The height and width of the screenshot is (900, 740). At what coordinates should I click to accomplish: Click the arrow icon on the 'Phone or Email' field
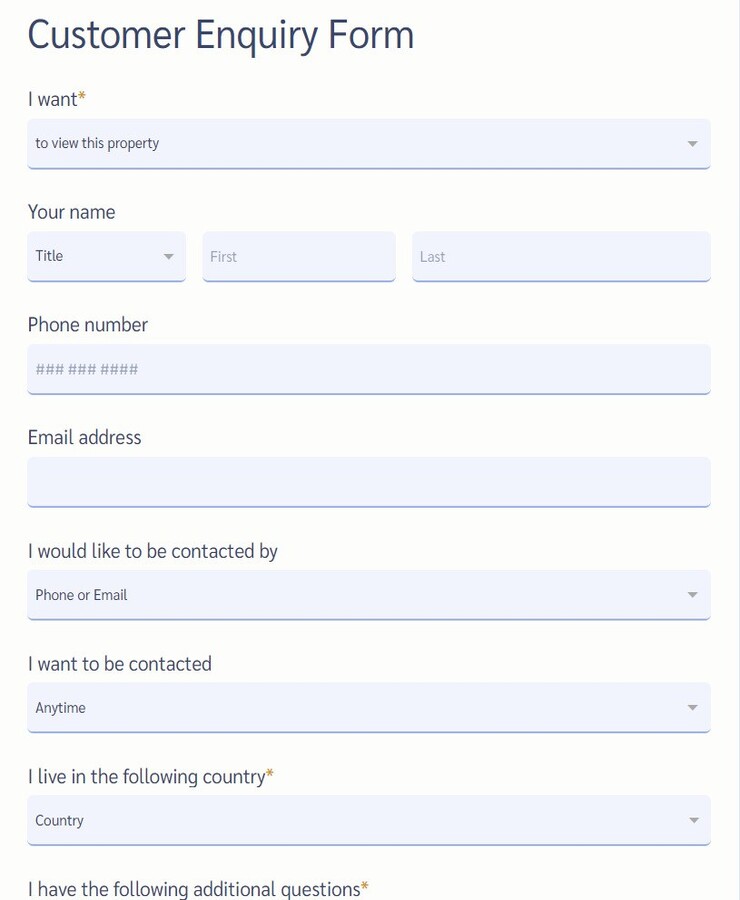click(693, 594)
